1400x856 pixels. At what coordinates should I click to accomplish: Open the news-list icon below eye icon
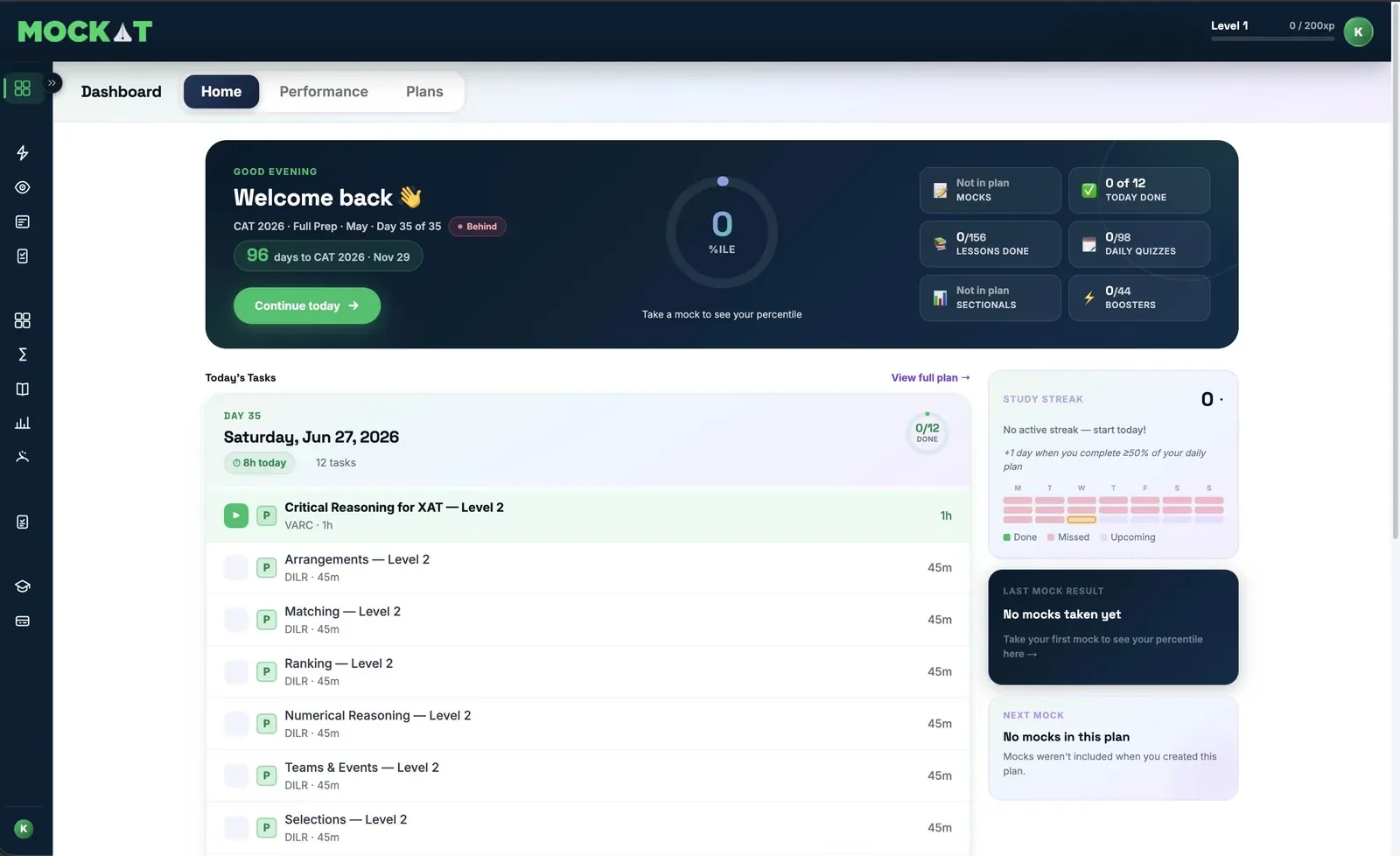[x=23, y=221]
